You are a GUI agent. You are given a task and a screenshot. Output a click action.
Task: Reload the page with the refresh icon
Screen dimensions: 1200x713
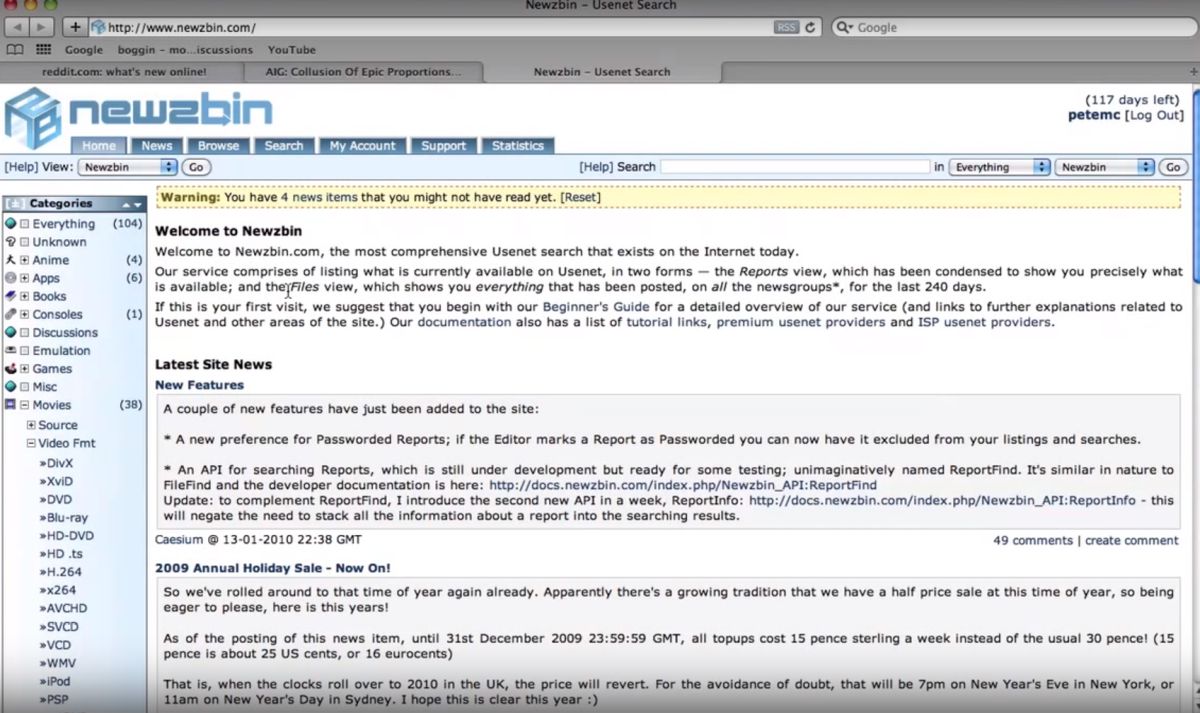[x=811, y=27]
